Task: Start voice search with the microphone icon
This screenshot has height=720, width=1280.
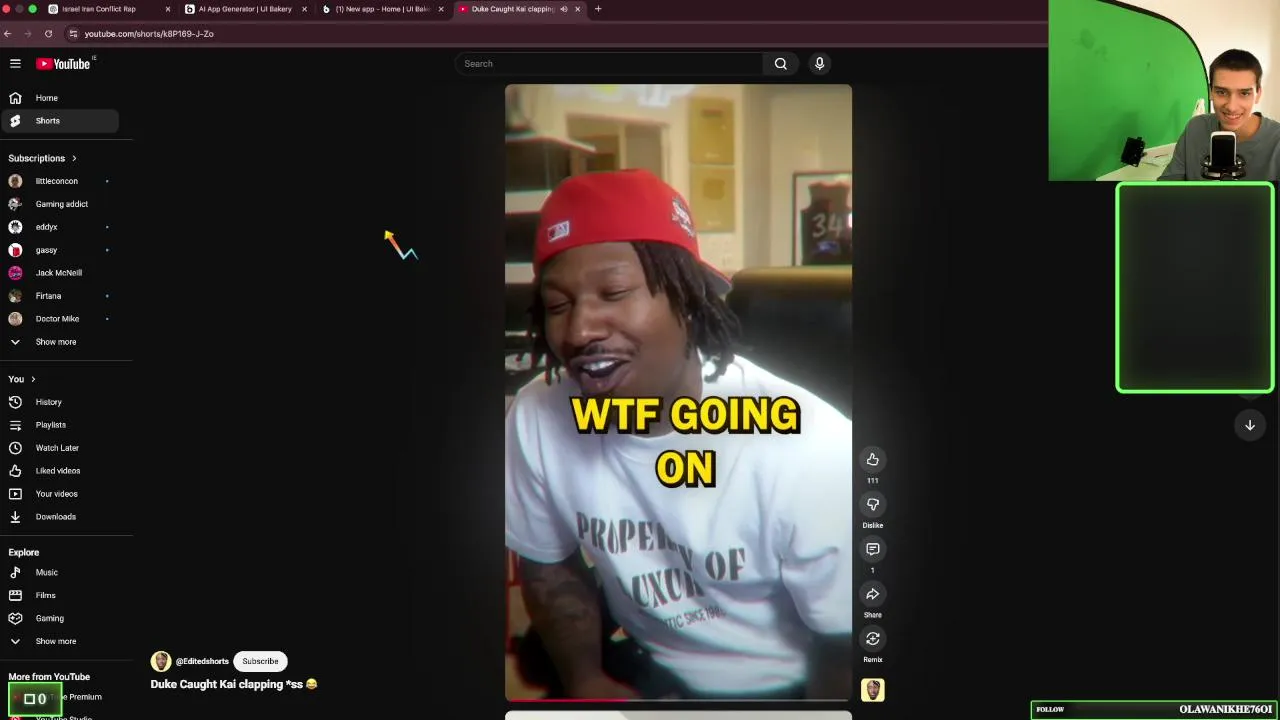Action: 819,64
